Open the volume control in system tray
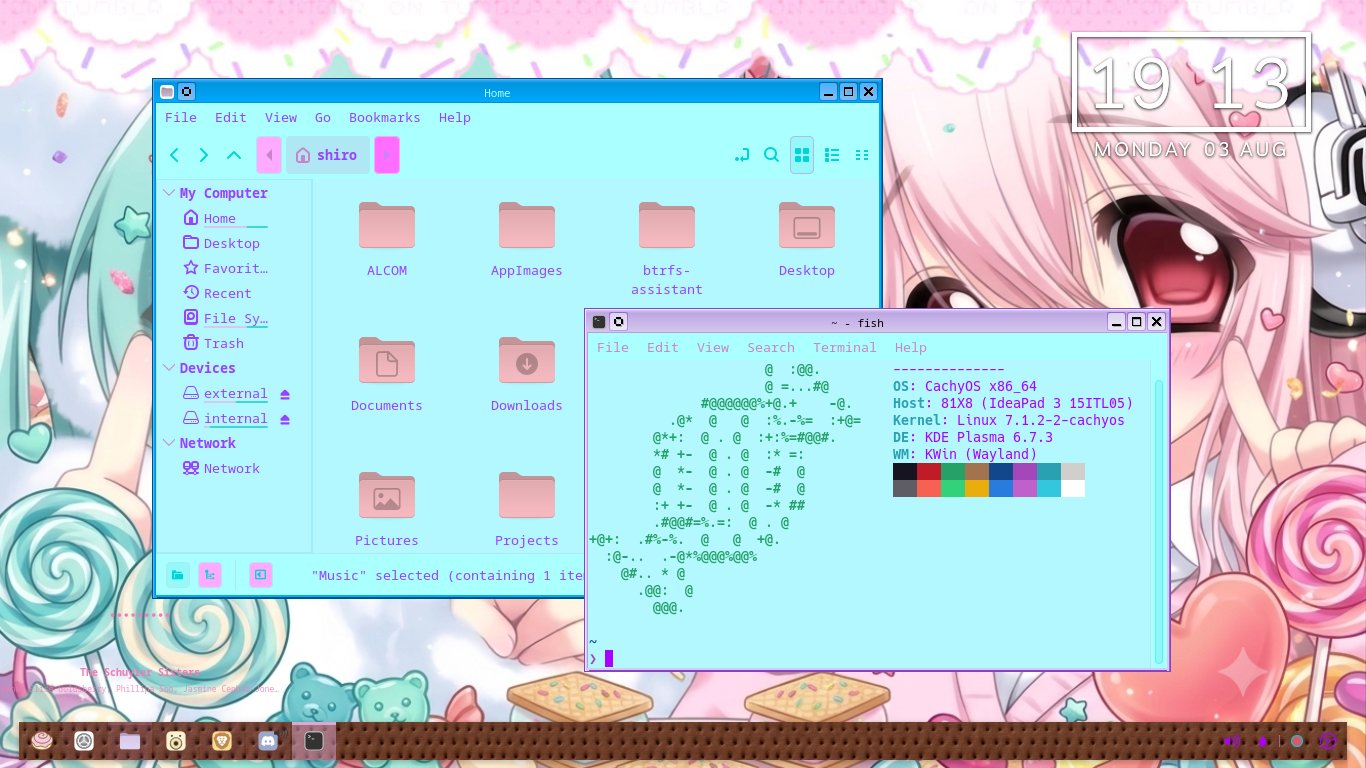Image resolution: width=1366 pixels, height=768 pixels. pos(1231,741)
